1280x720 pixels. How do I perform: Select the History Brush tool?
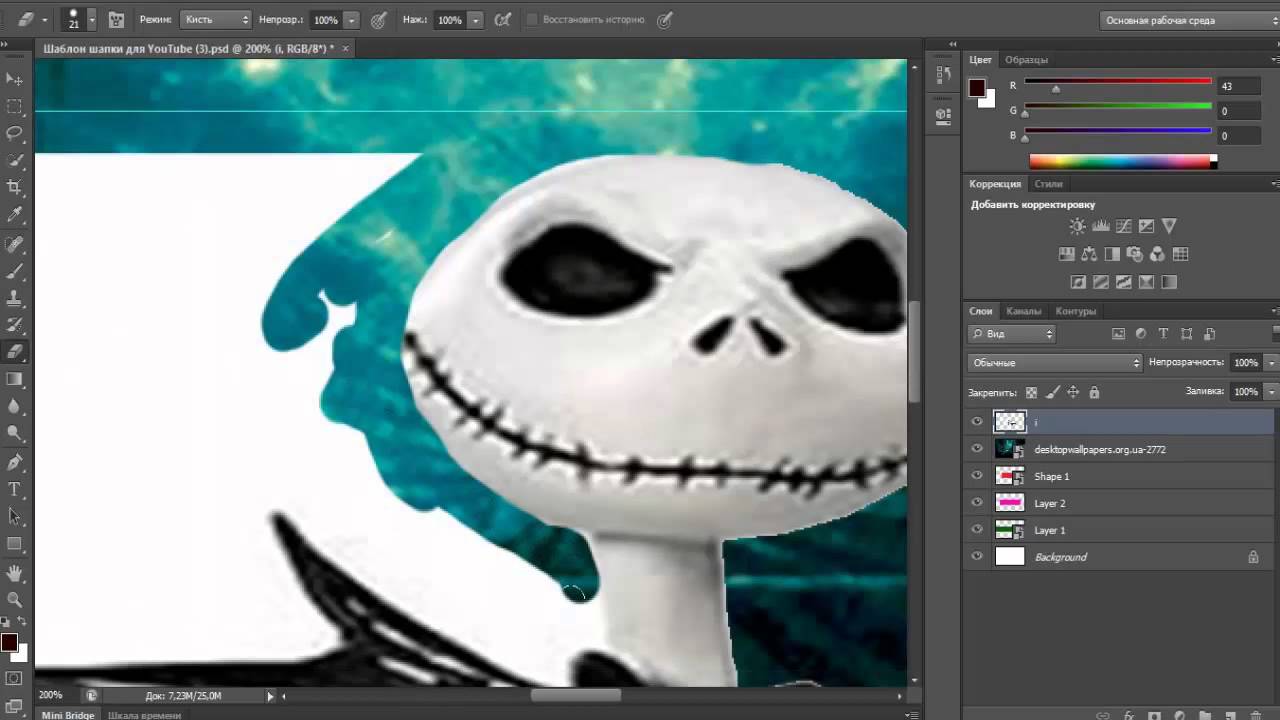(x=14, y=325)
